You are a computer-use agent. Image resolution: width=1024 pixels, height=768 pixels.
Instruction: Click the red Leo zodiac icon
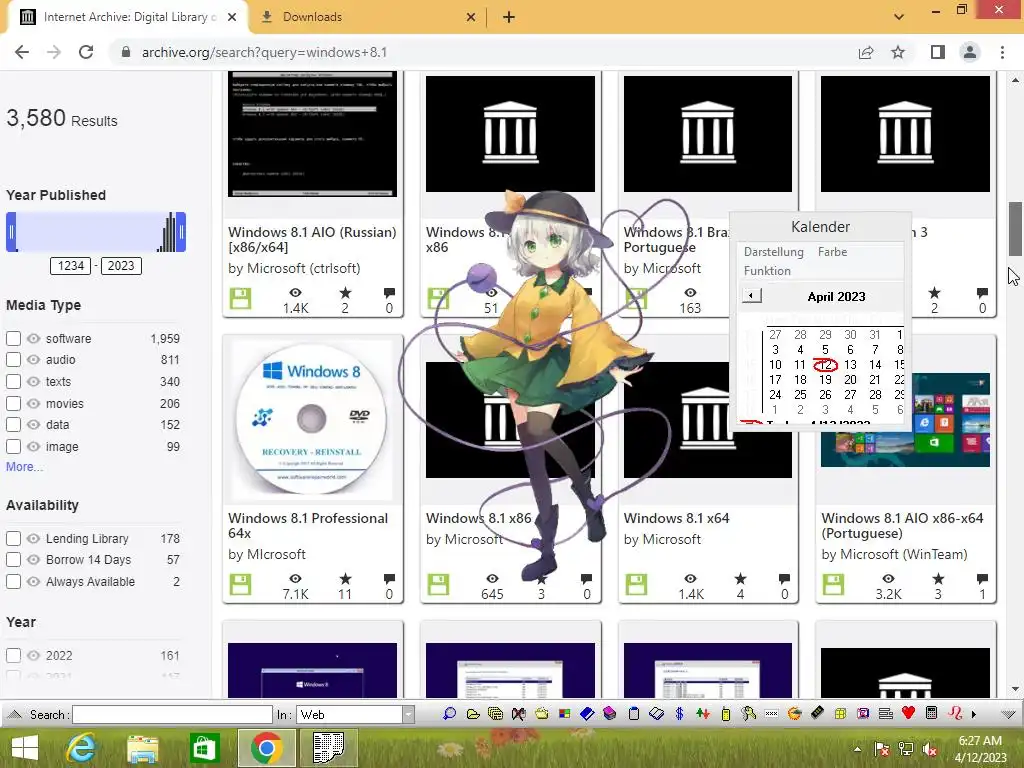955,713
